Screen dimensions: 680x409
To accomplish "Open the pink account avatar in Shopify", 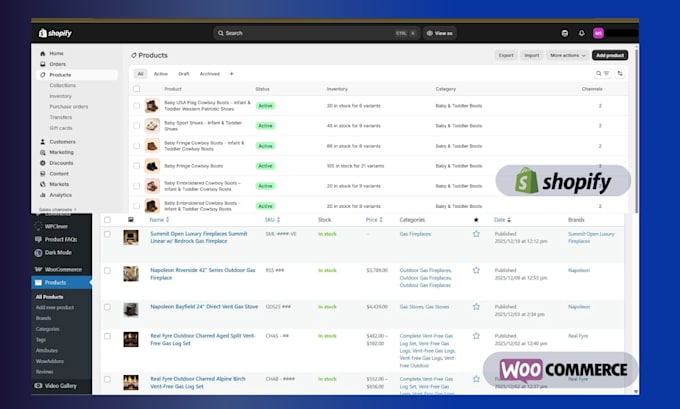I will click(x=598, y=33).
